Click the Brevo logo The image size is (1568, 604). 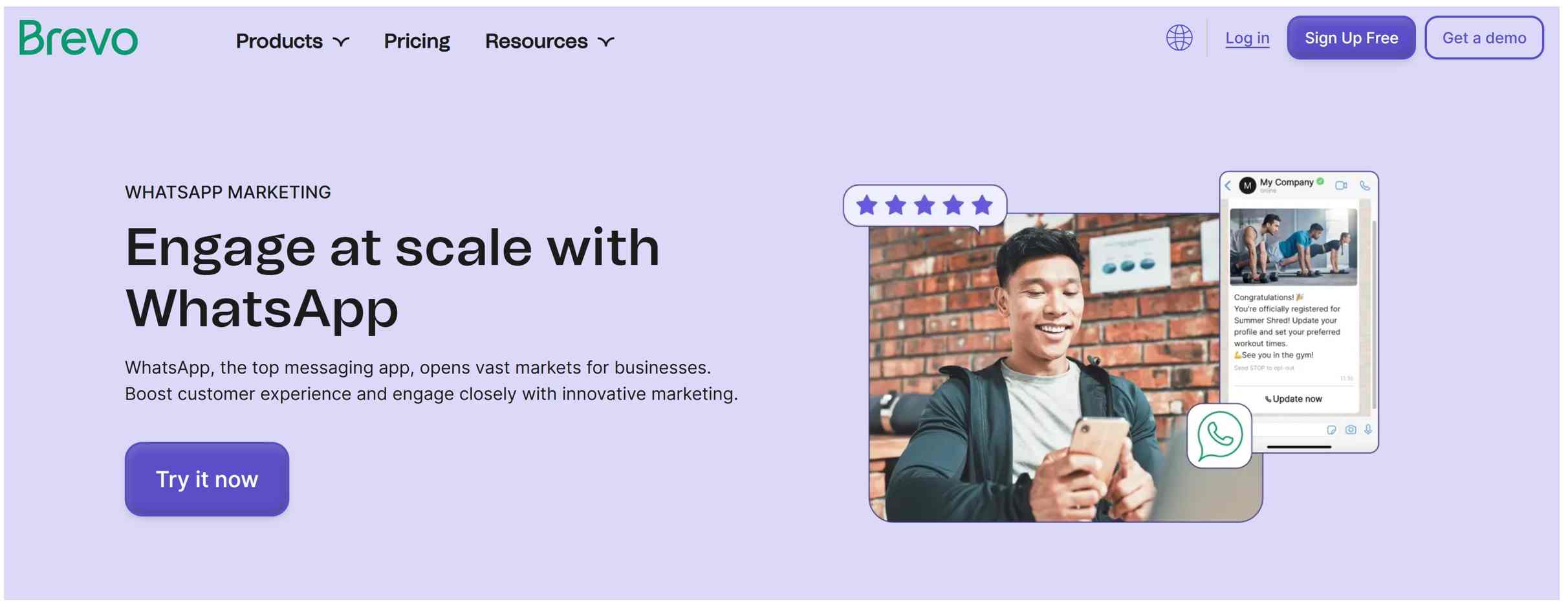pyautogui.click(x=78, y=38)
